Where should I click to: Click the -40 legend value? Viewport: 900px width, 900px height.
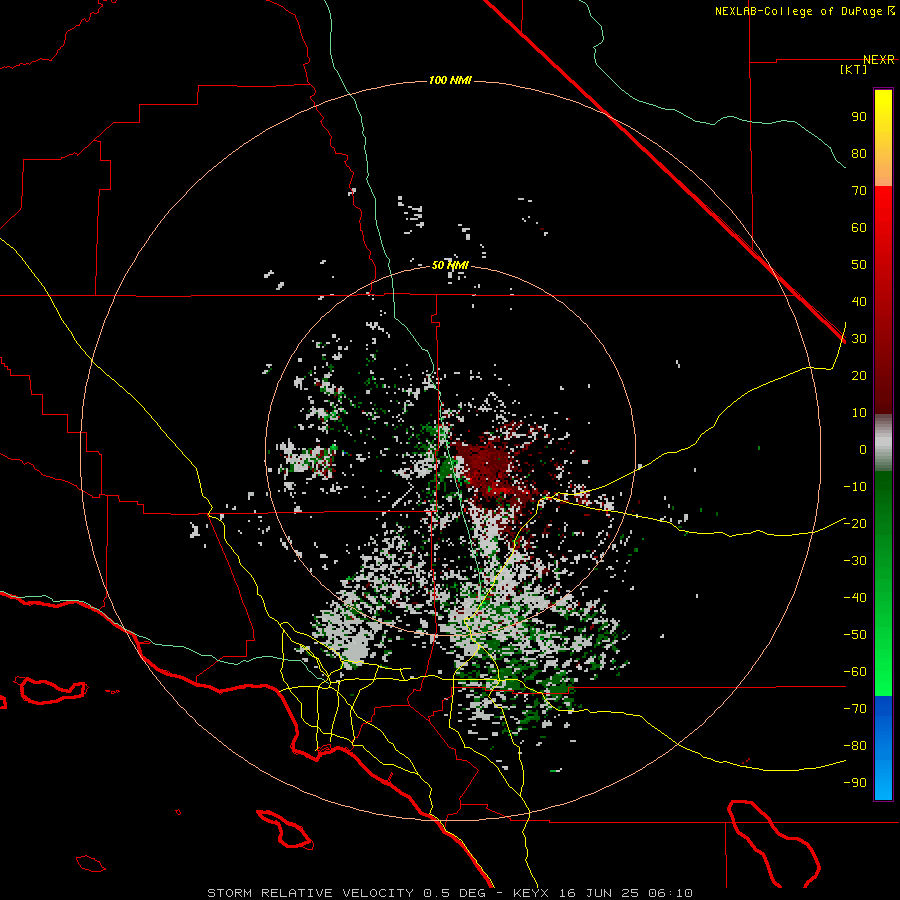pyautogui.click(x=855, y=598)
